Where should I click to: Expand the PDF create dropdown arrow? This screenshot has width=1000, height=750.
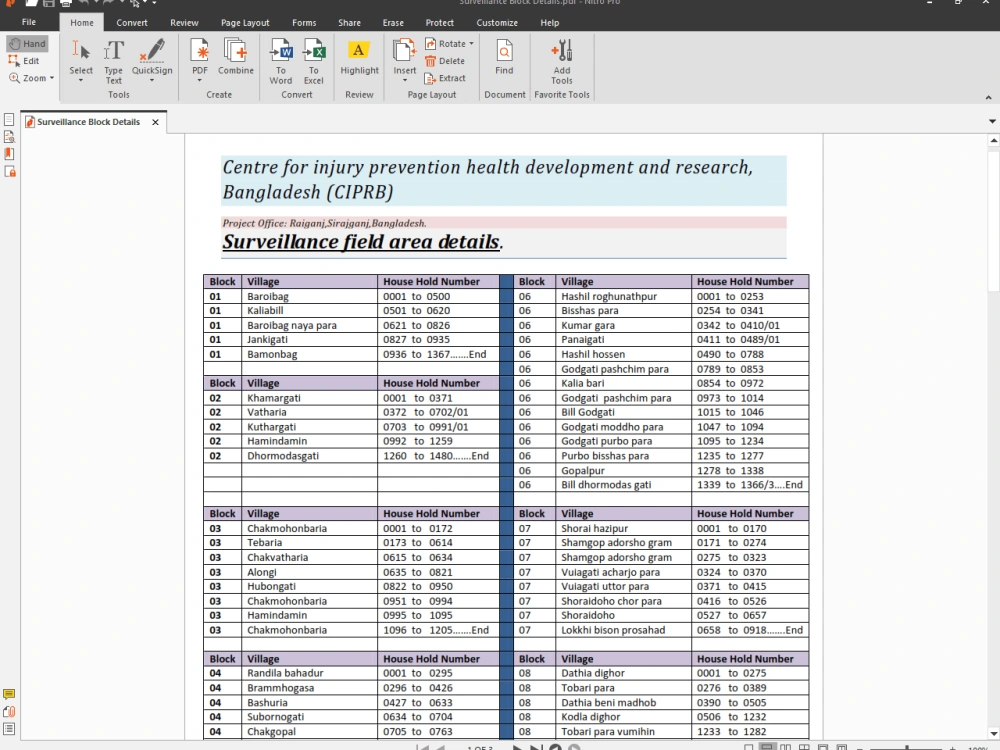200,80
